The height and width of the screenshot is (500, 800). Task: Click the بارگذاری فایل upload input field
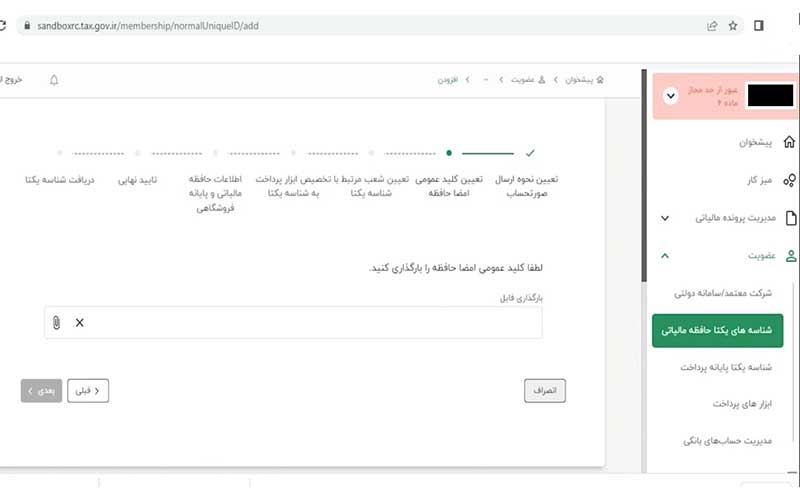(x=300, y=322)
